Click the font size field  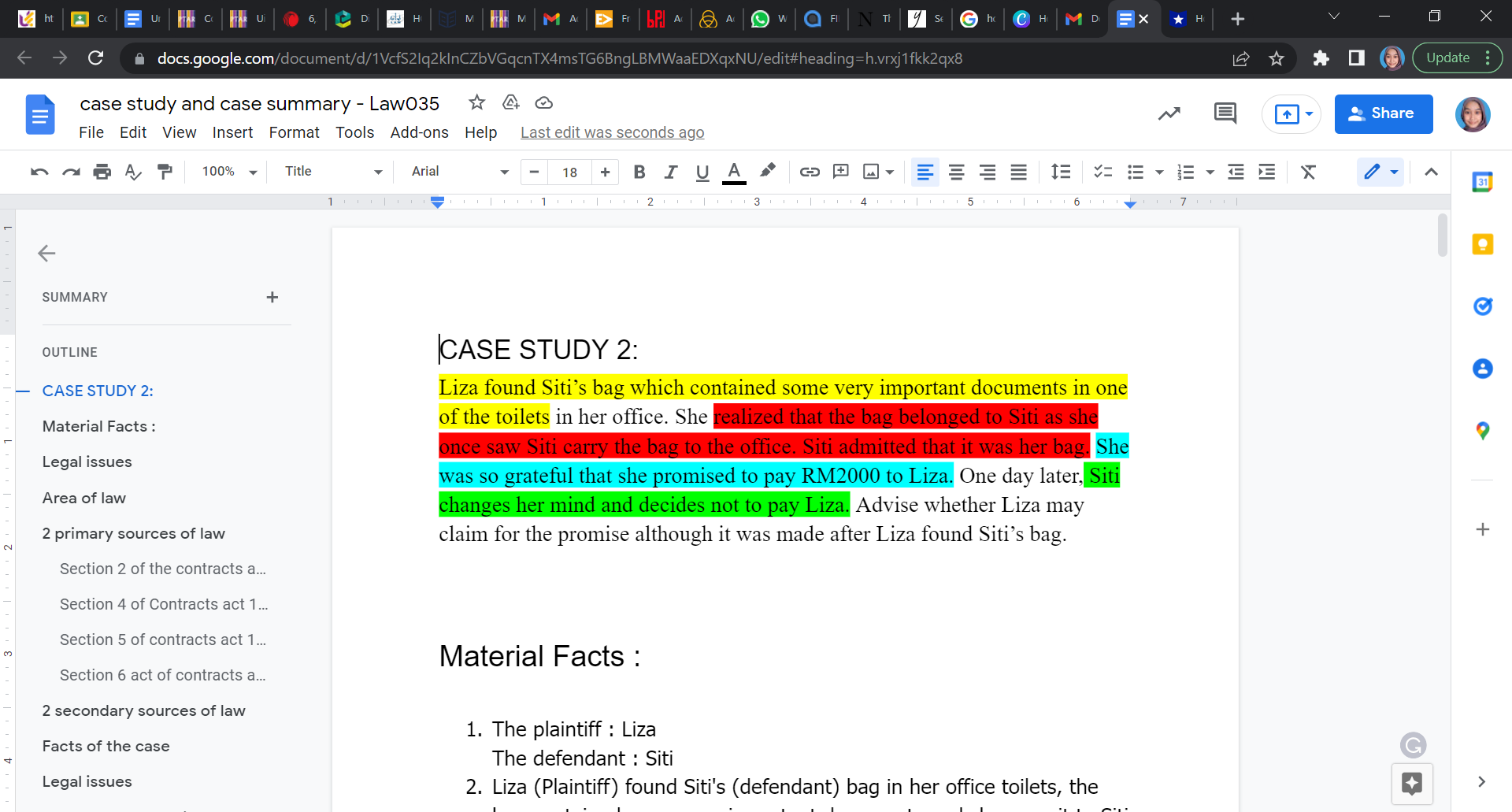pos(570,172)
